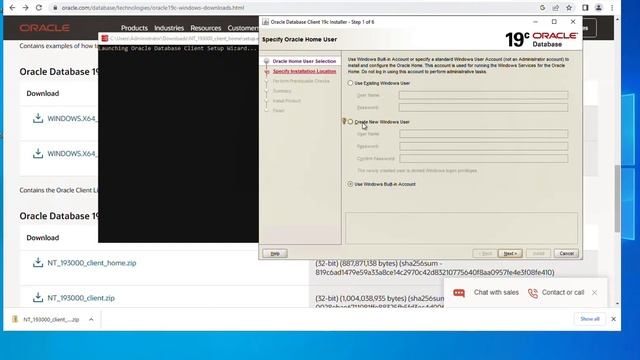
Task: Expand options arrow for downloaded zip
Action: click(91, 319)
